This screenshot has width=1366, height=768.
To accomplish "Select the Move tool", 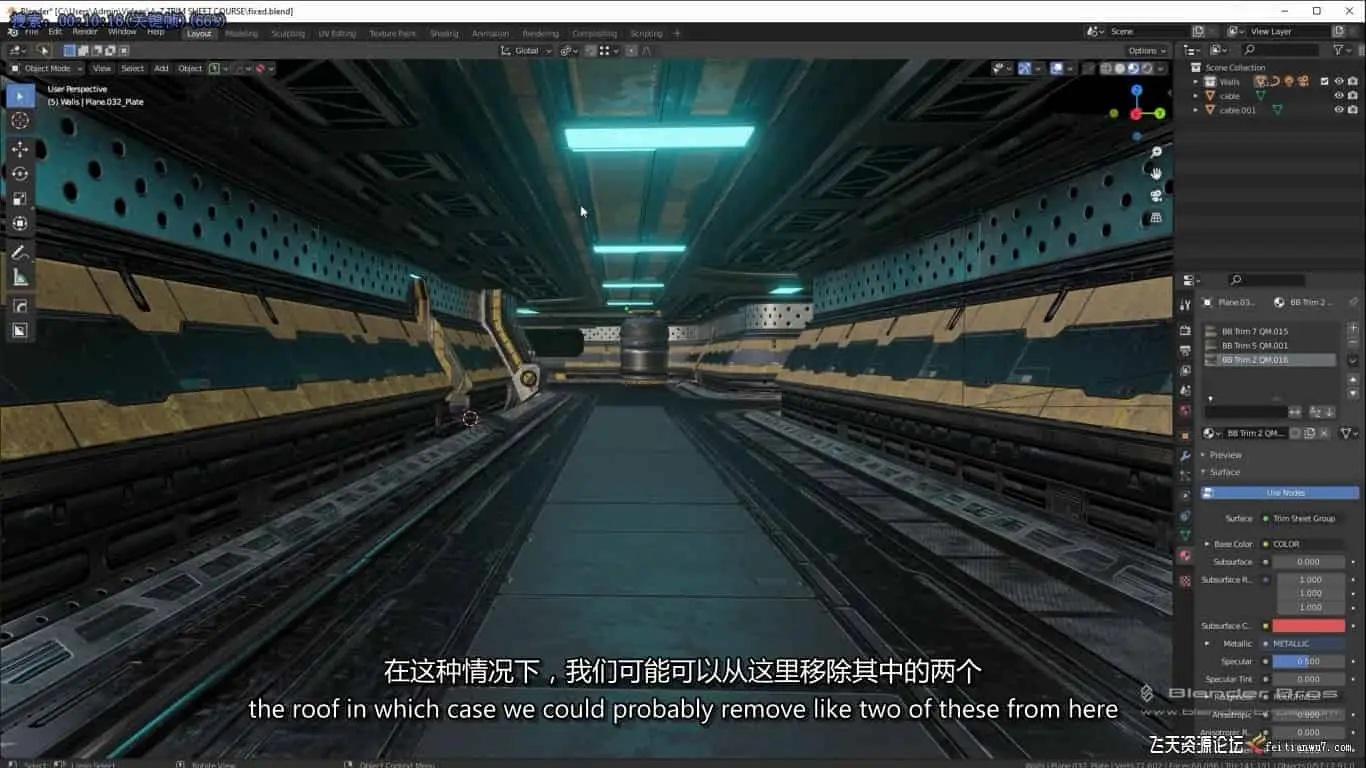I will click(x=20, y=149).
